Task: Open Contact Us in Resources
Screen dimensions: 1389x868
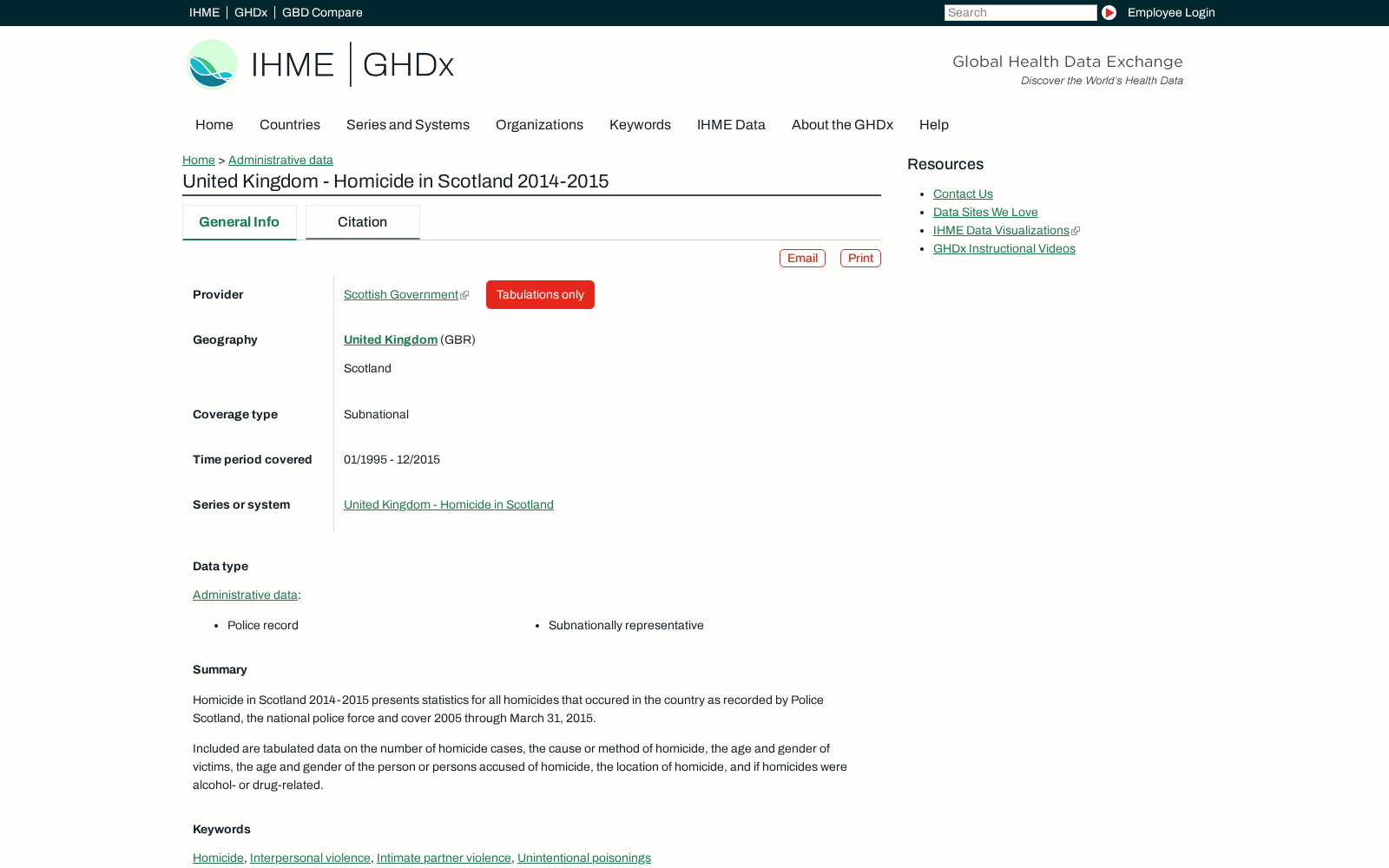Action: [x=963, y=194]
